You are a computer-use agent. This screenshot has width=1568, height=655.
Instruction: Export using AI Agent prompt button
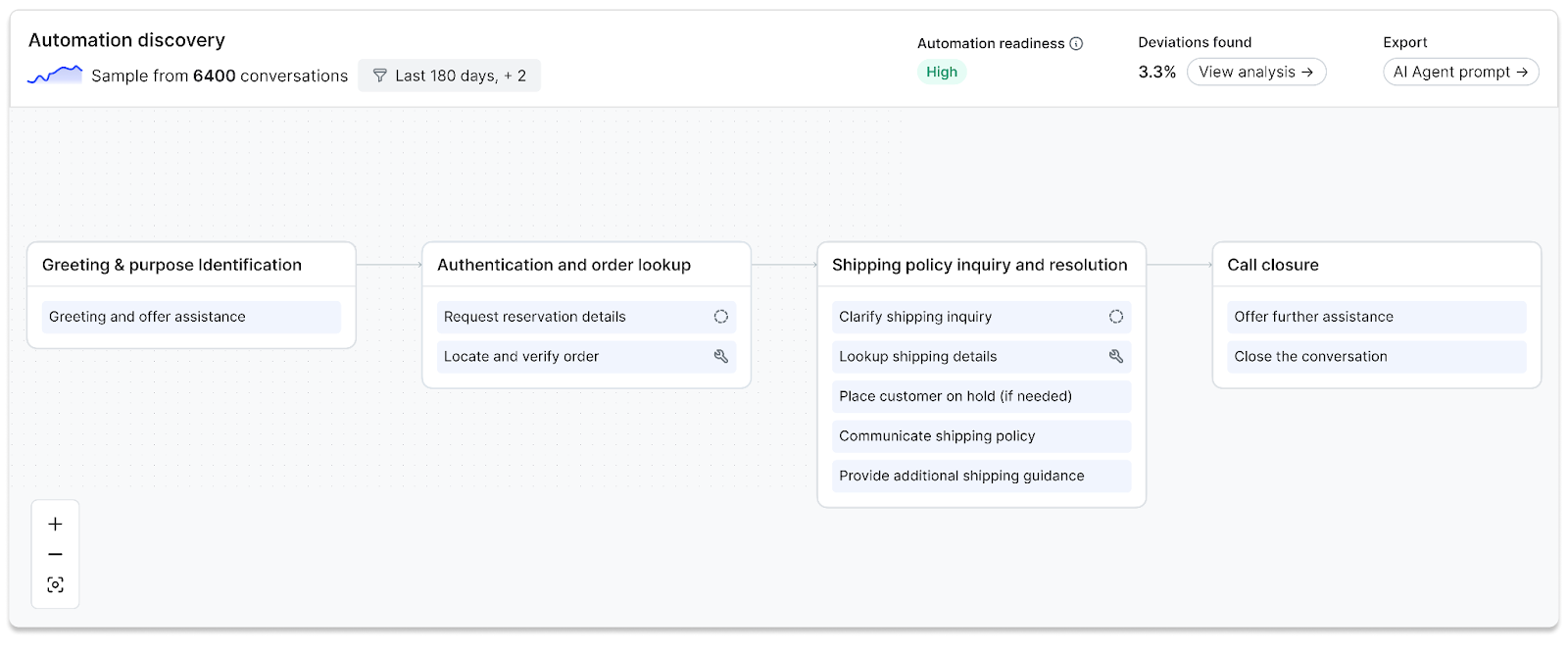pos(1460,72)
